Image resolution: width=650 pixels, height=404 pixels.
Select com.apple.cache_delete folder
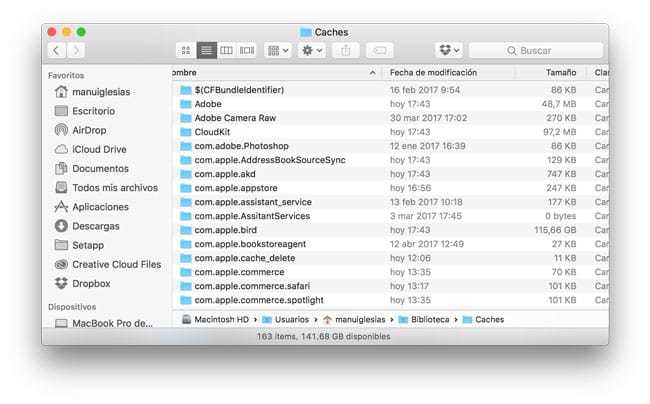pyautogui.click(x=245, y=258)
